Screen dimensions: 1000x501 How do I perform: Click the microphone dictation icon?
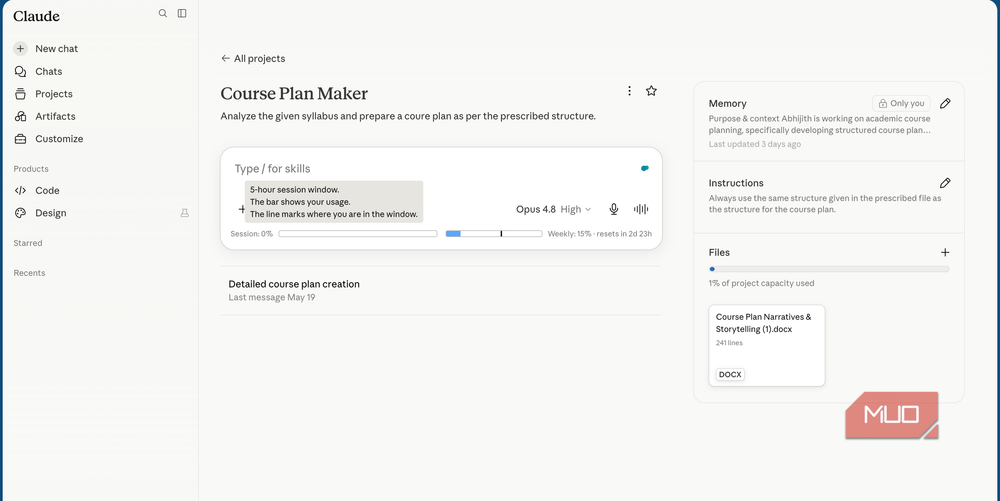614,209
